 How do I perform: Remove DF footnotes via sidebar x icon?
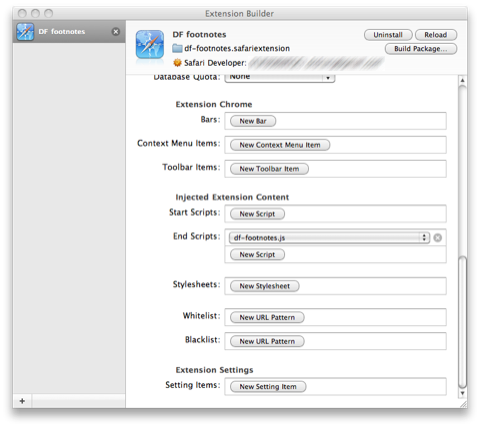click(116, 32)
